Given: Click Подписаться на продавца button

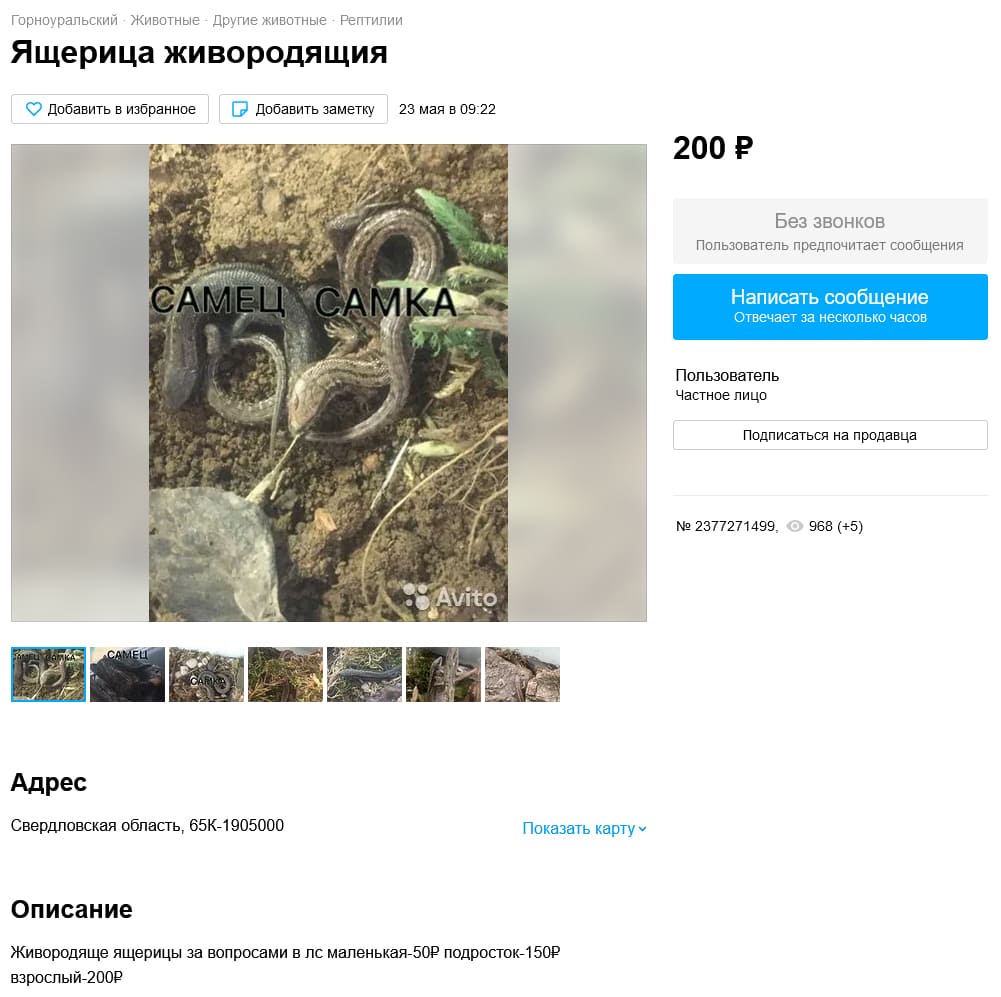Looking at the screenshot, I should pos(830,435).
